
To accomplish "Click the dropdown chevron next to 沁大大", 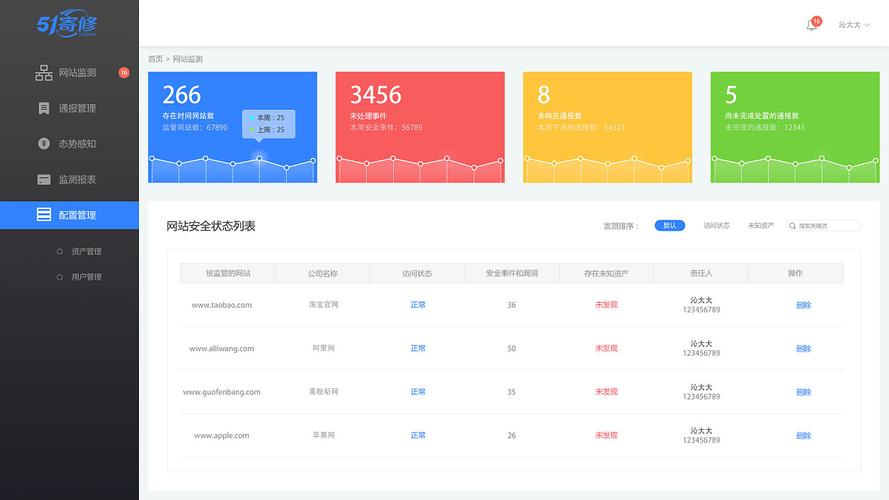I will tap(867, 25).
